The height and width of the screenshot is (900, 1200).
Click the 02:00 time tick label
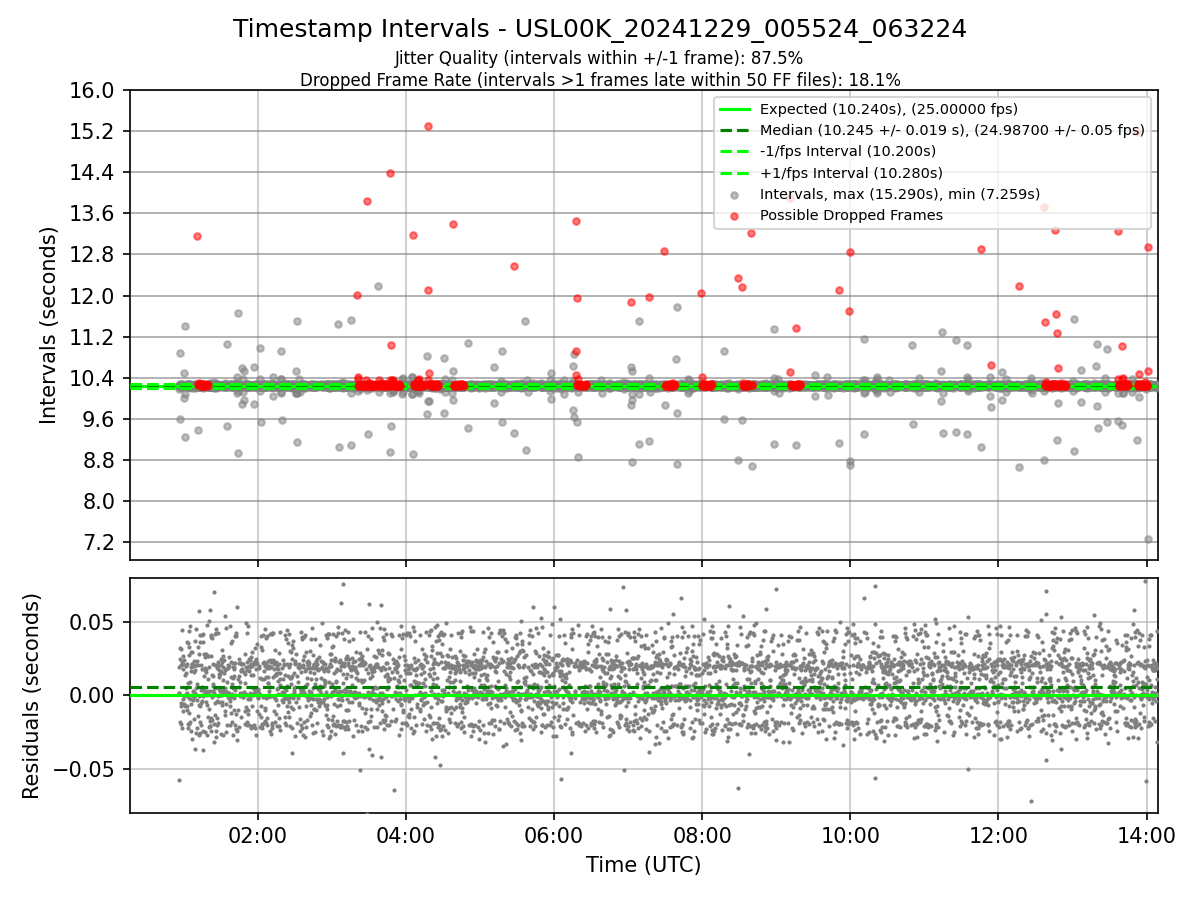tap(258, 837)
